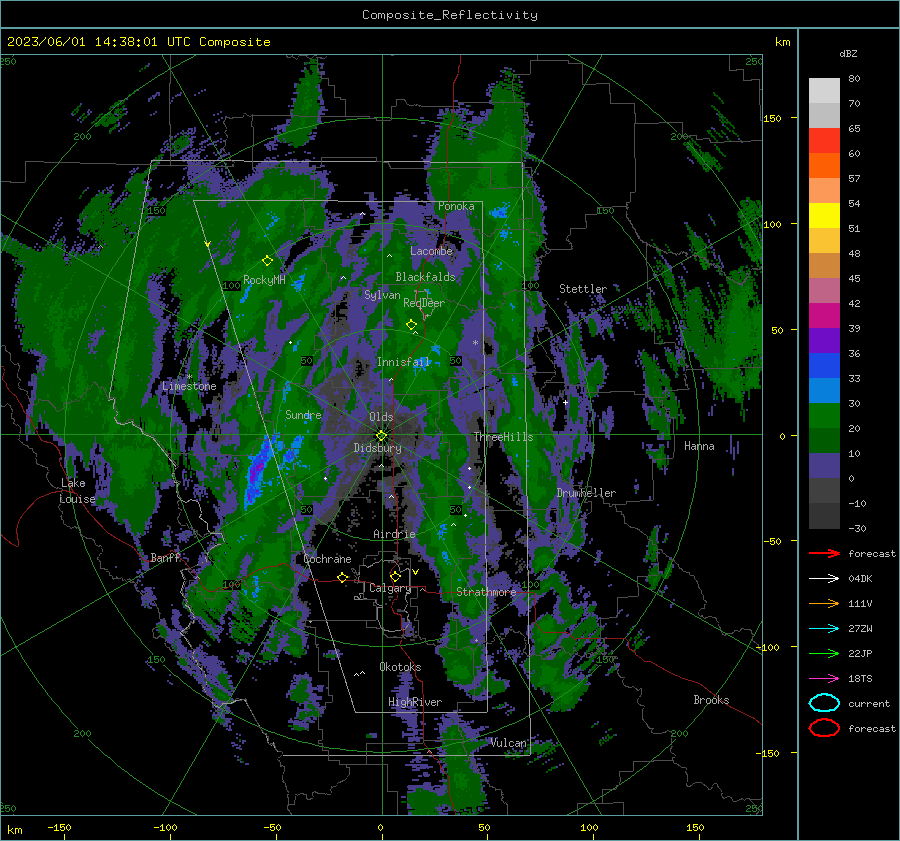The width and height of the screenshot is (900, 841).
Task: Click the Sundre town label
Action: click(303, 415)
